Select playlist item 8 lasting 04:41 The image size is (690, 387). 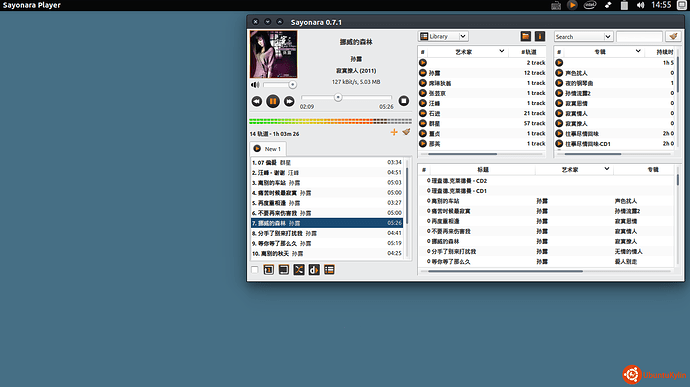(327, 233)
